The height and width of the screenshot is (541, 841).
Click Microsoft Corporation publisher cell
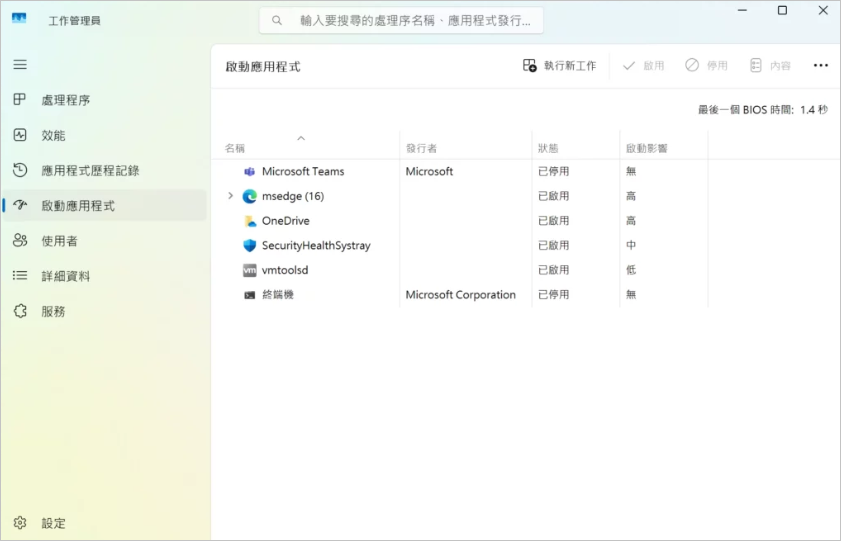tap(460, 295)
